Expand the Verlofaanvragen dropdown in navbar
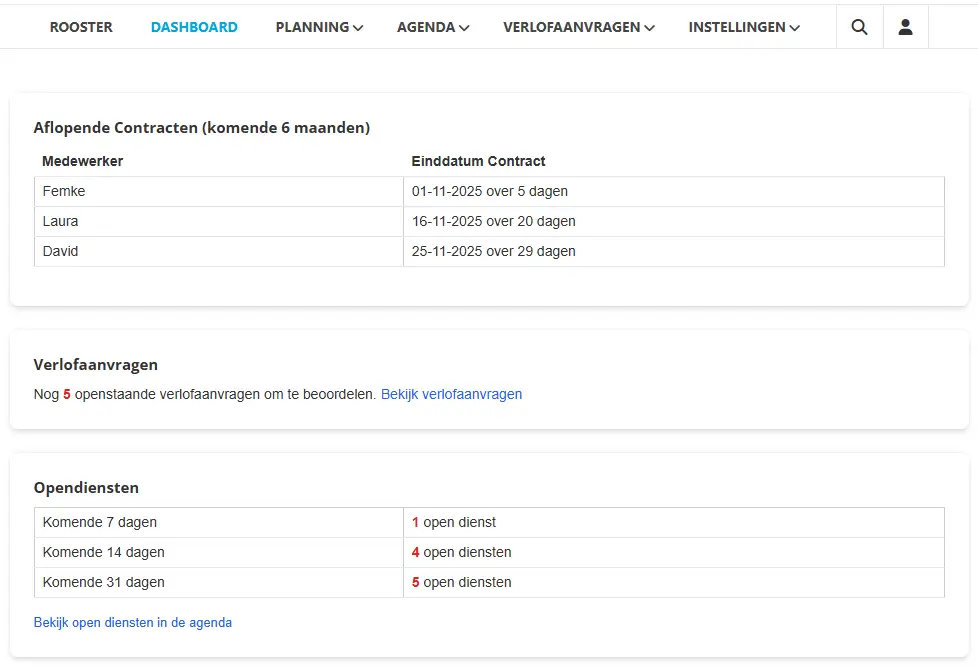The image size is (978, 667). click(578, 27)
